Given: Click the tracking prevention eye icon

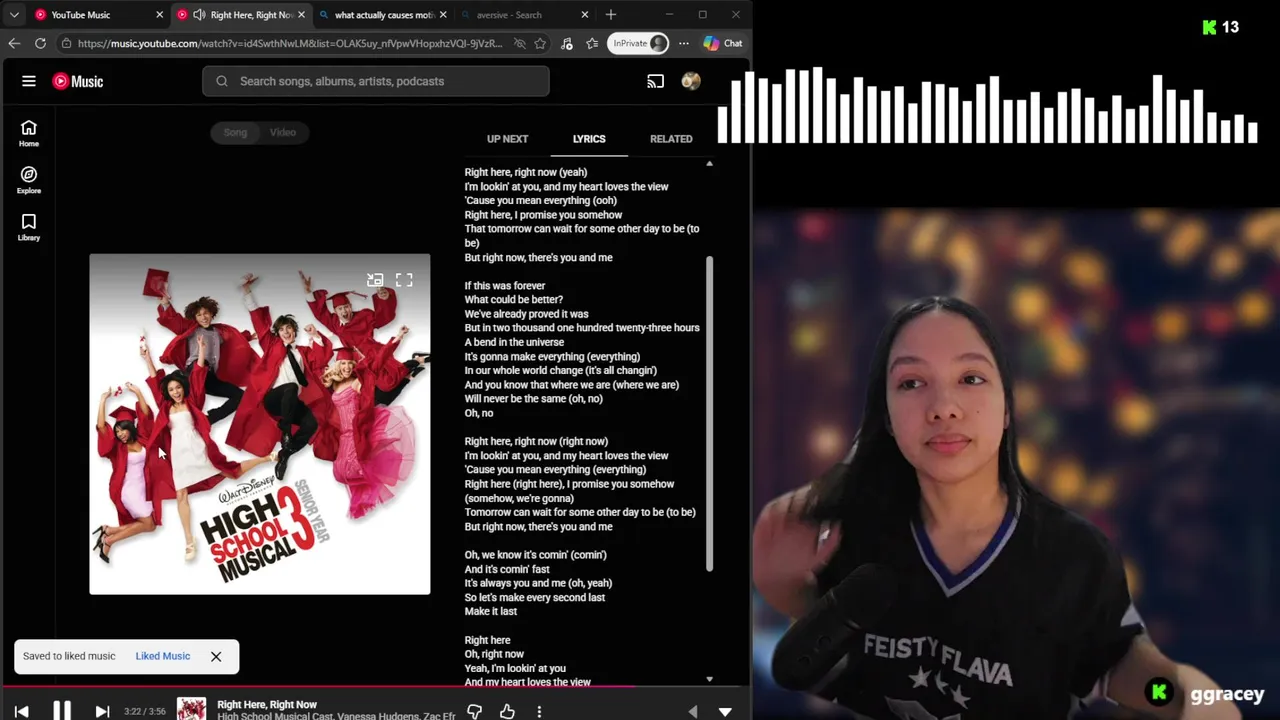Looking at the screenshot, I should [x=520, y=43].
